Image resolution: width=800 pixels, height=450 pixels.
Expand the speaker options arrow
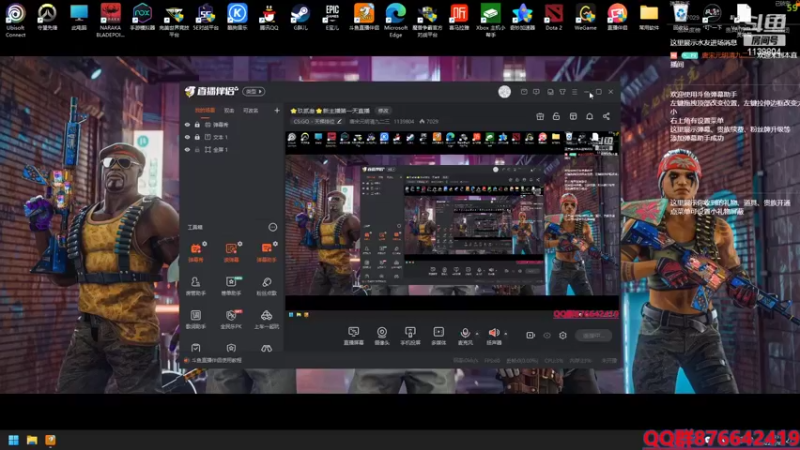tap(506, 334)
